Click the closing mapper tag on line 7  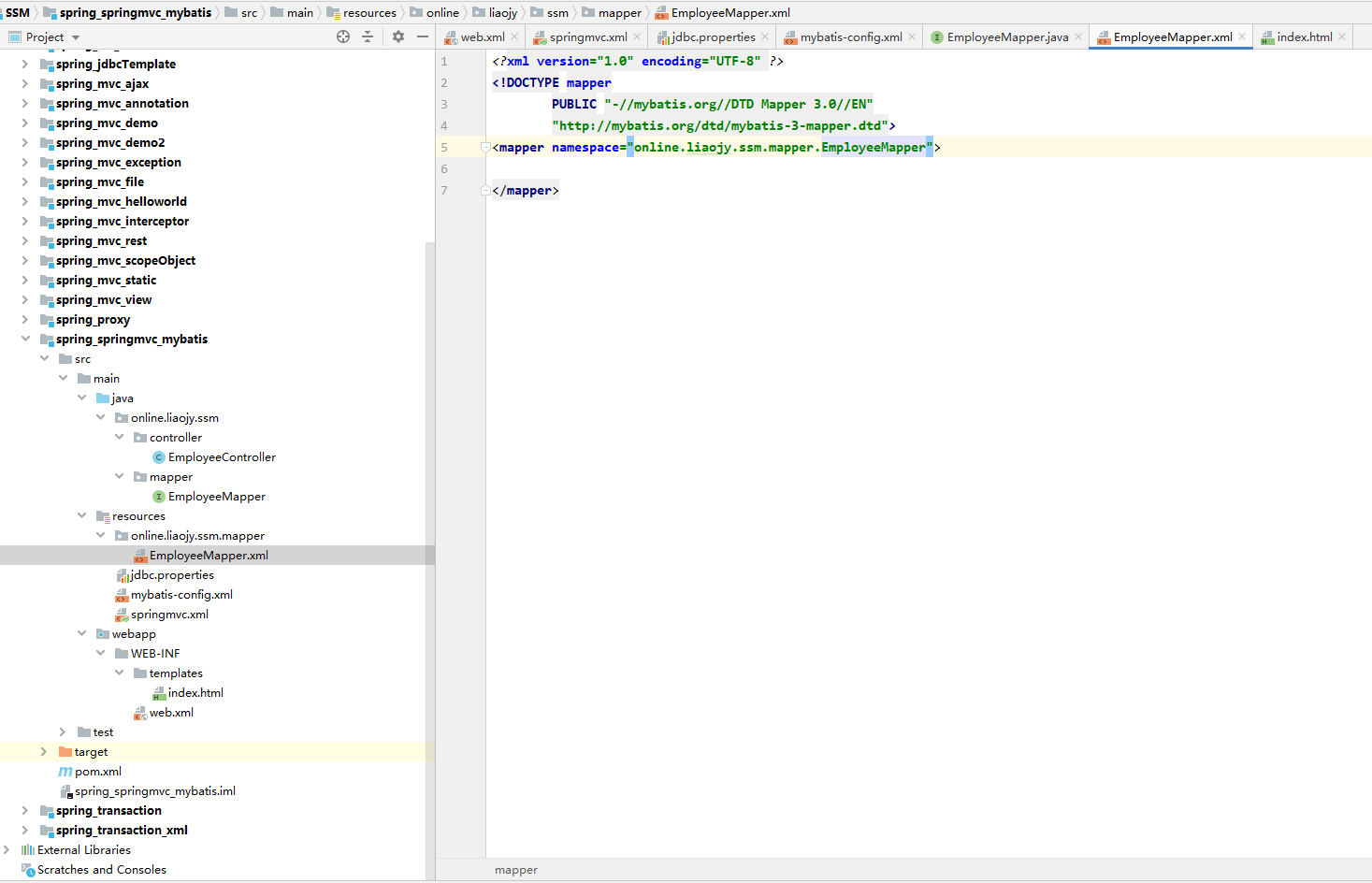[526, 191]
